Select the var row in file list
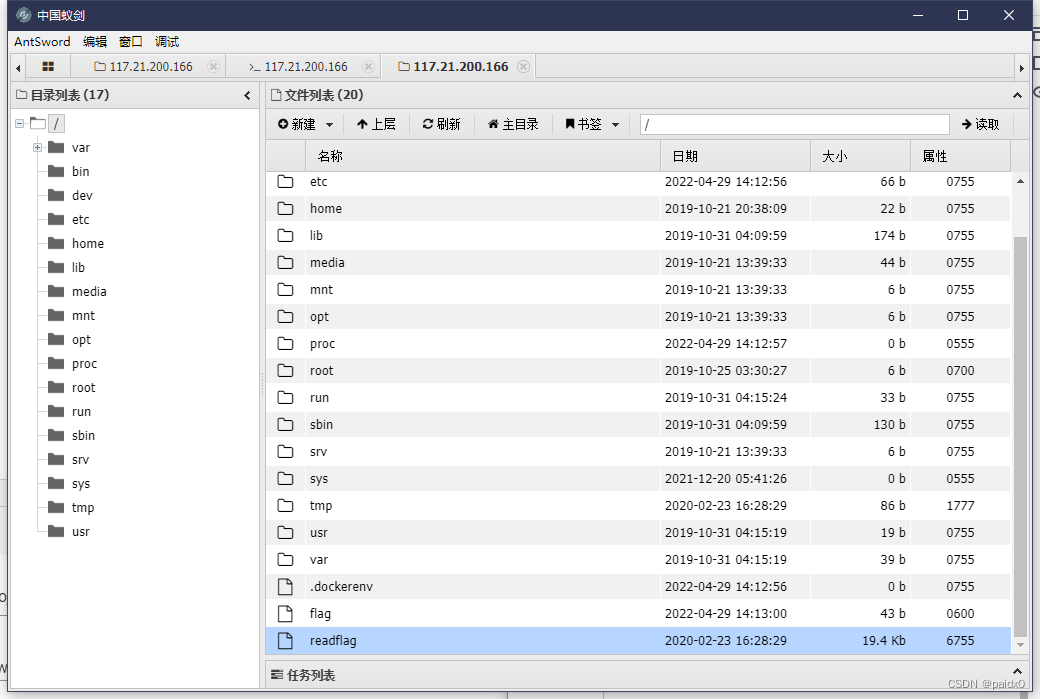This screenshot has width=1040, height=699. [638, 560]
